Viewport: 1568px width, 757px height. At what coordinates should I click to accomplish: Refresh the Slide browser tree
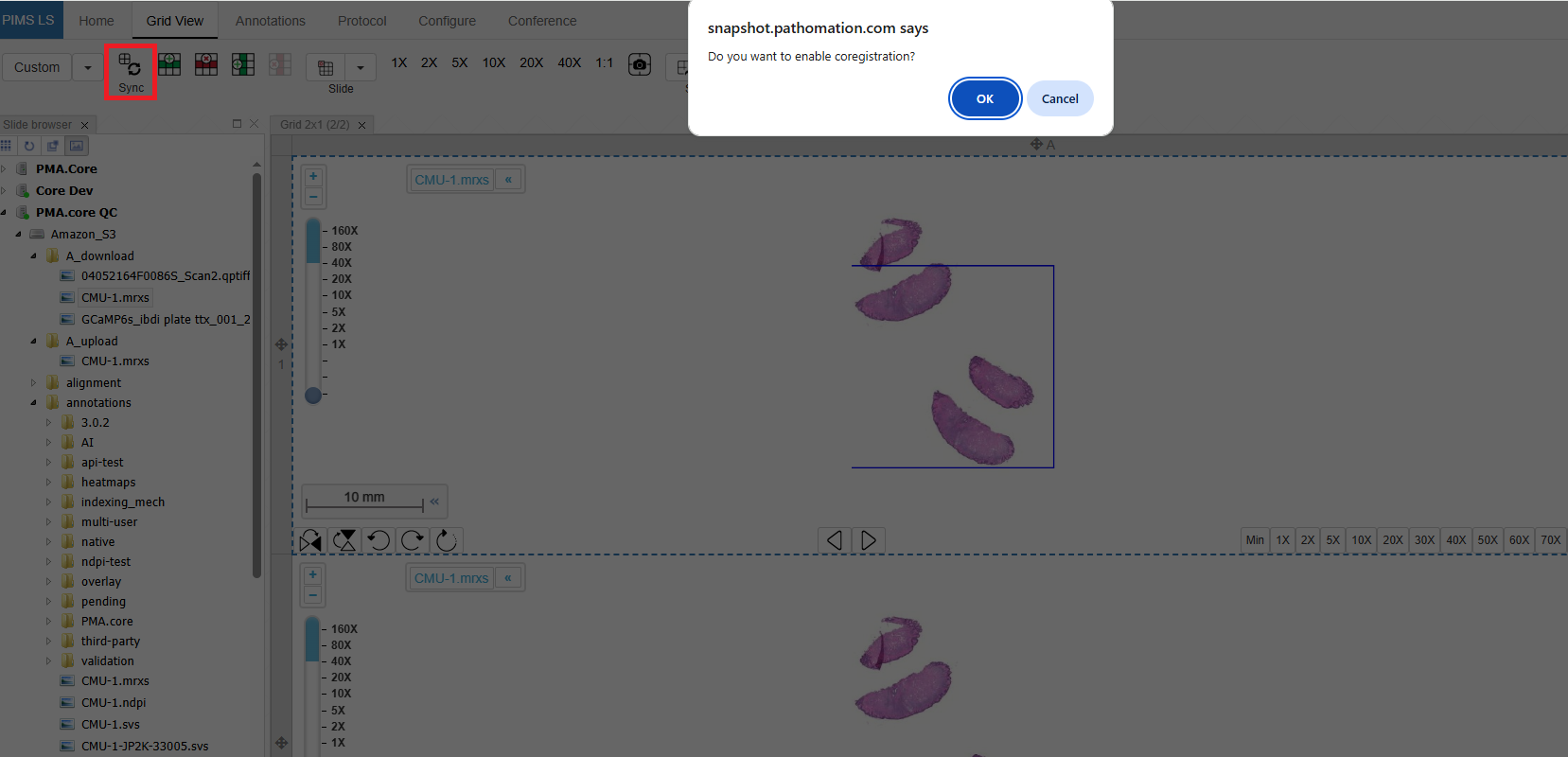point(29,146)
